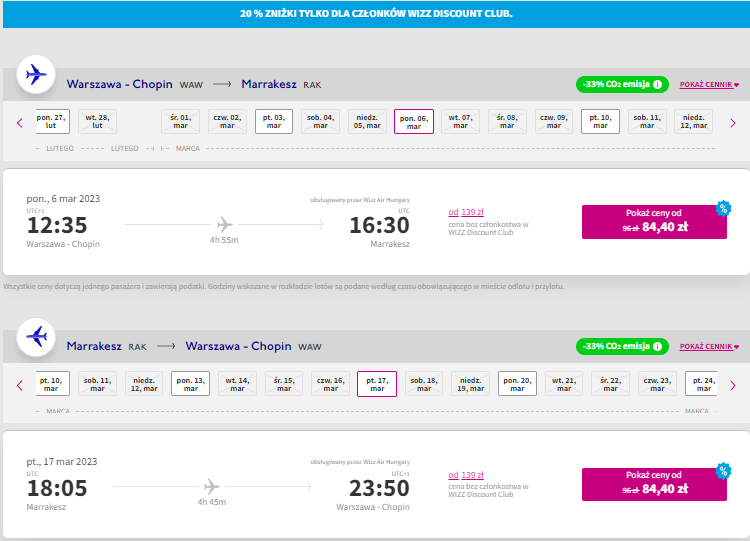Open outbound od 139 zł price link

click(466, 212)
